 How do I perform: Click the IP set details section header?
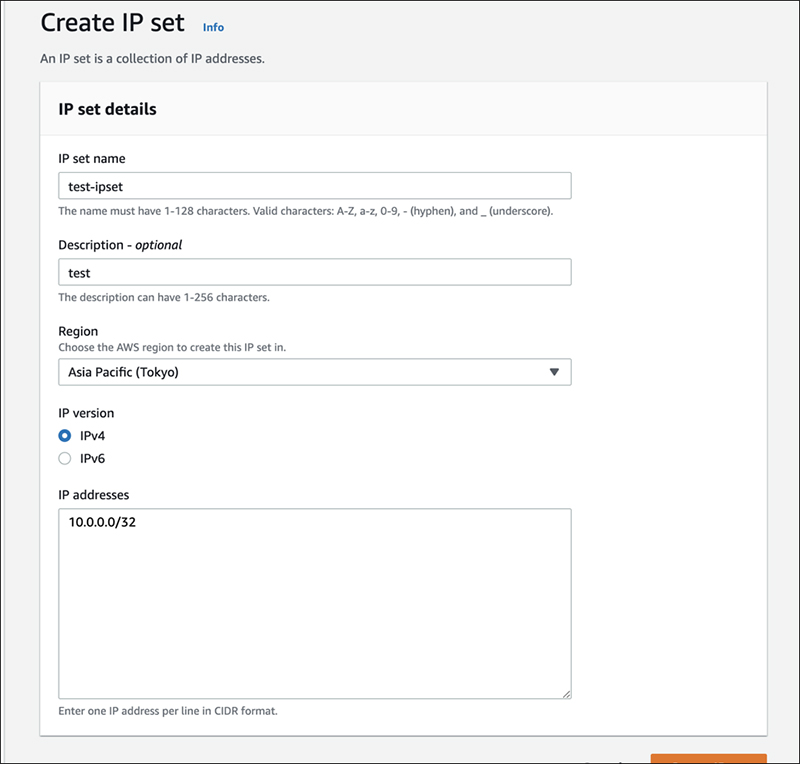tap(109, 109)
